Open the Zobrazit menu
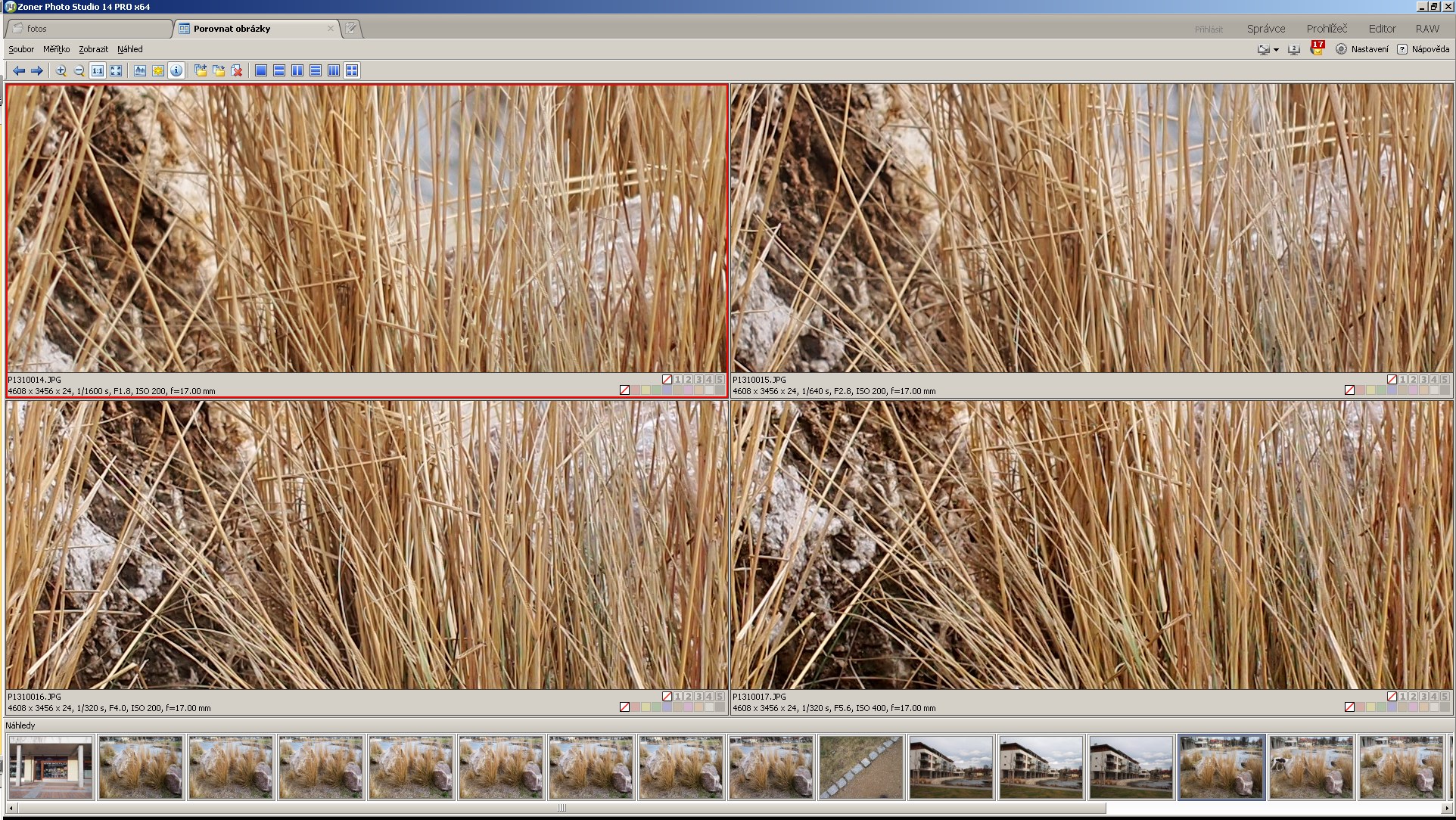Screen dimensions: 1456x820 pos(93,49)
